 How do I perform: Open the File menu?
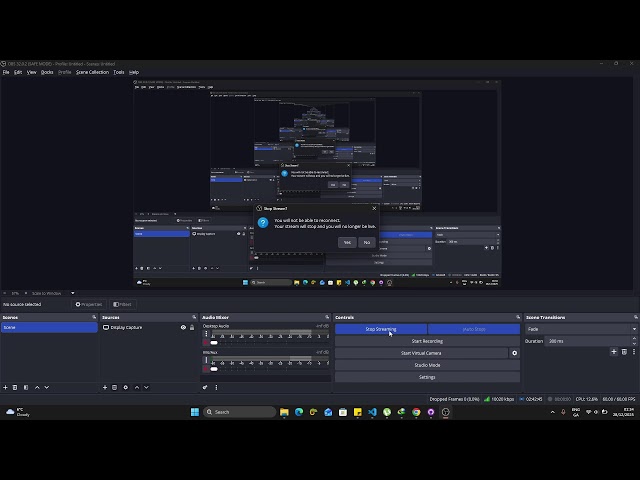tap(6, 72)
